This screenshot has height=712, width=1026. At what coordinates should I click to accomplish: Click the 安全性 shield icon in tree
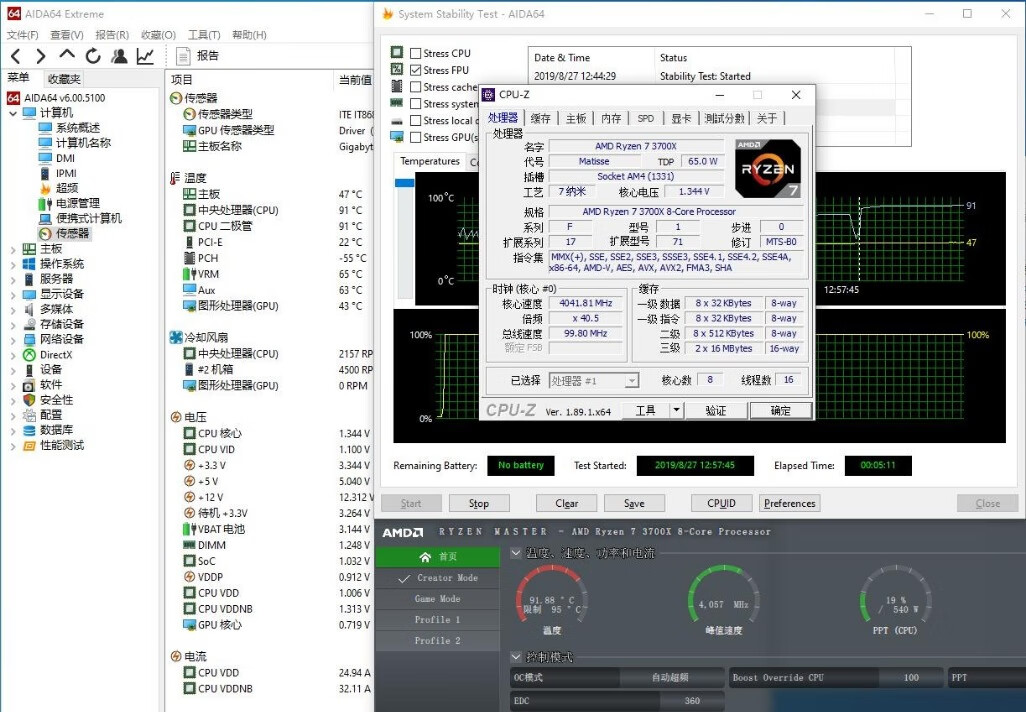point(29,400)
